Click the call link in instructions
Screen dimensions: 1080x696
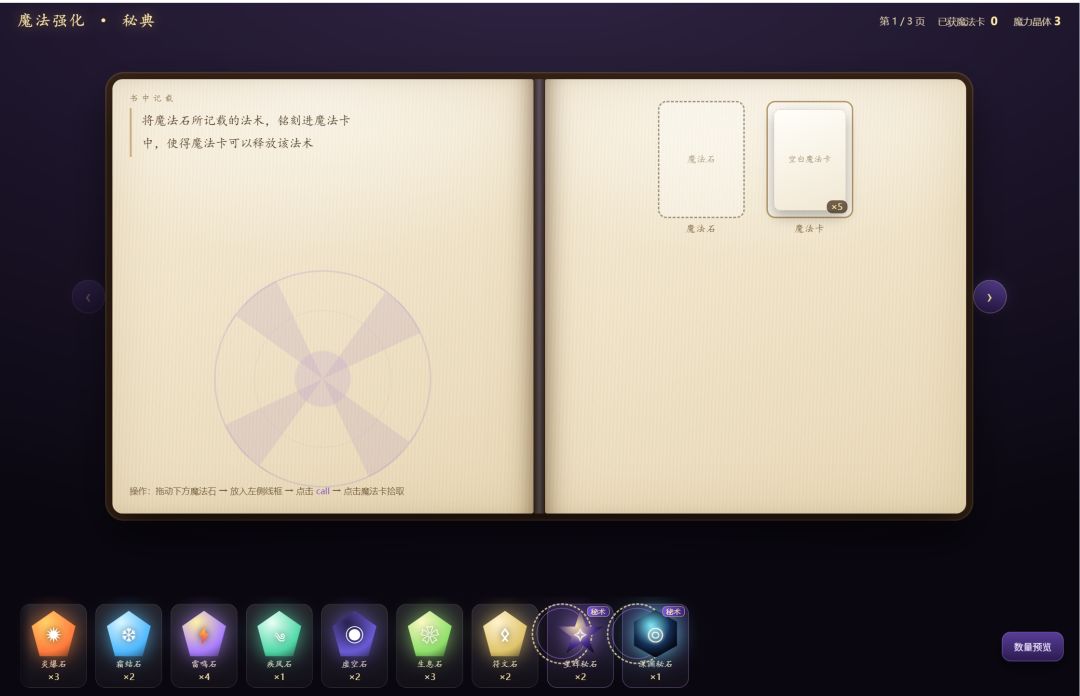tap(323, 491)
